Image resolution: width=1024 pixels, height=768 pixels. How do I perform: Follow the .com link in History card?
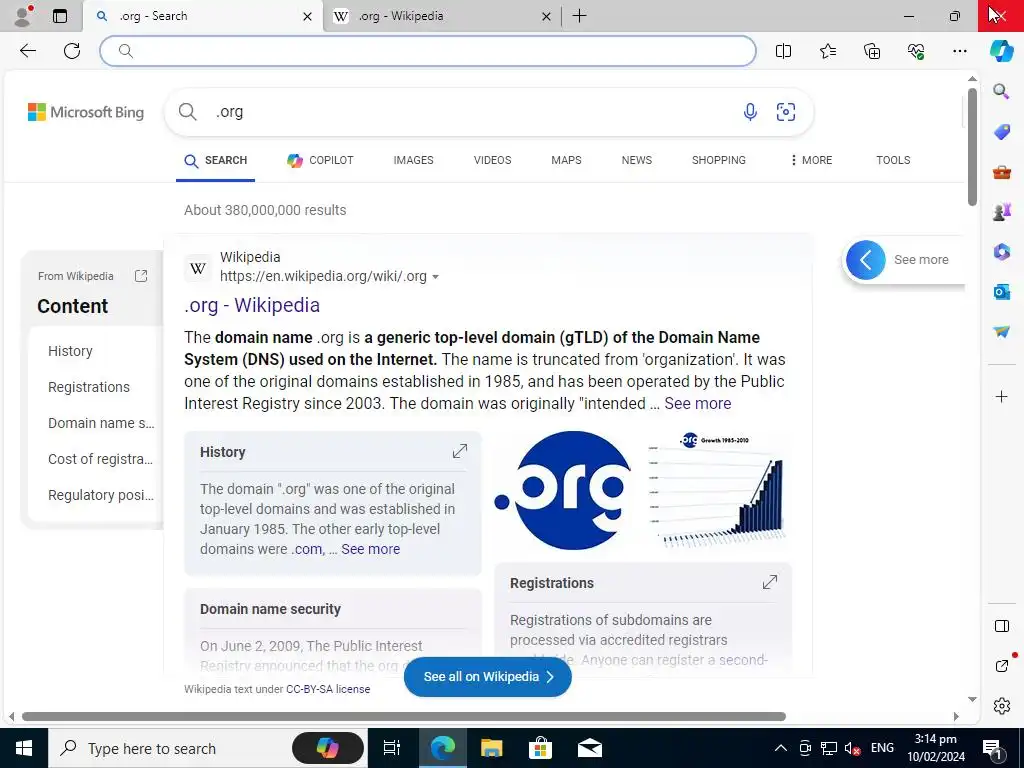tap(307, 549)
